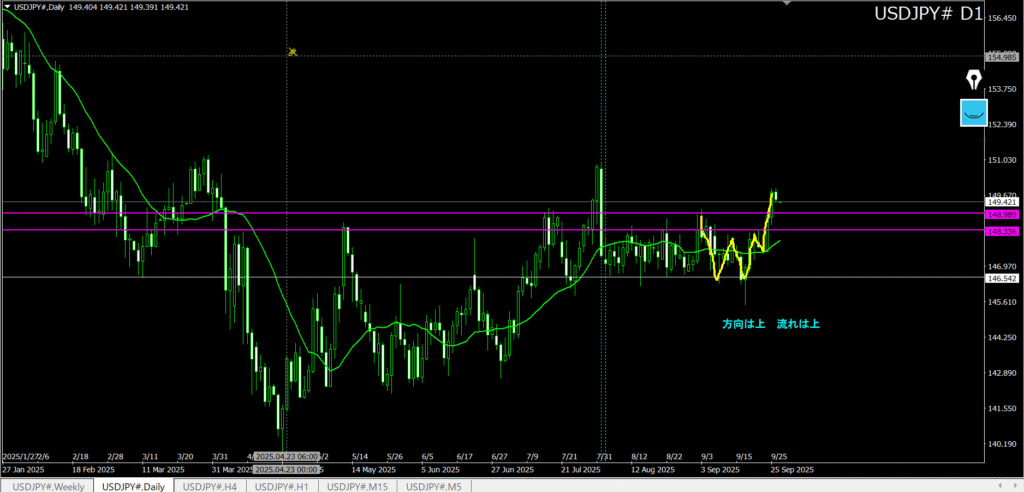Click the yellow marker on the crosshair
Screen dimensions: 1024x492
coord(293,51)
